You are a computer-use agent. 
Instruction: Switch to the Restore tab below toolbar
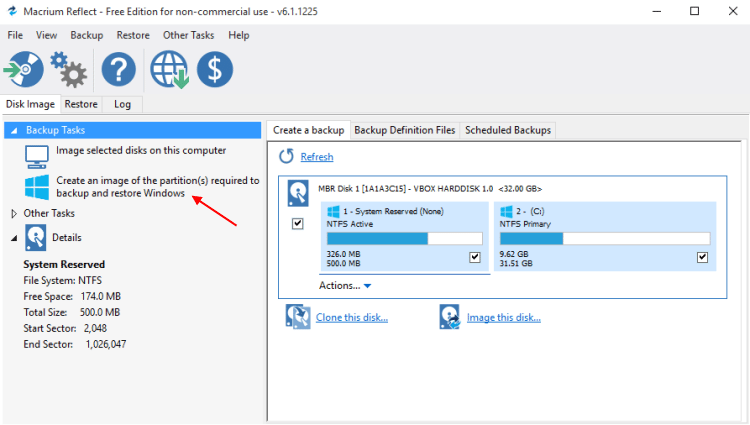click(81, 104)
